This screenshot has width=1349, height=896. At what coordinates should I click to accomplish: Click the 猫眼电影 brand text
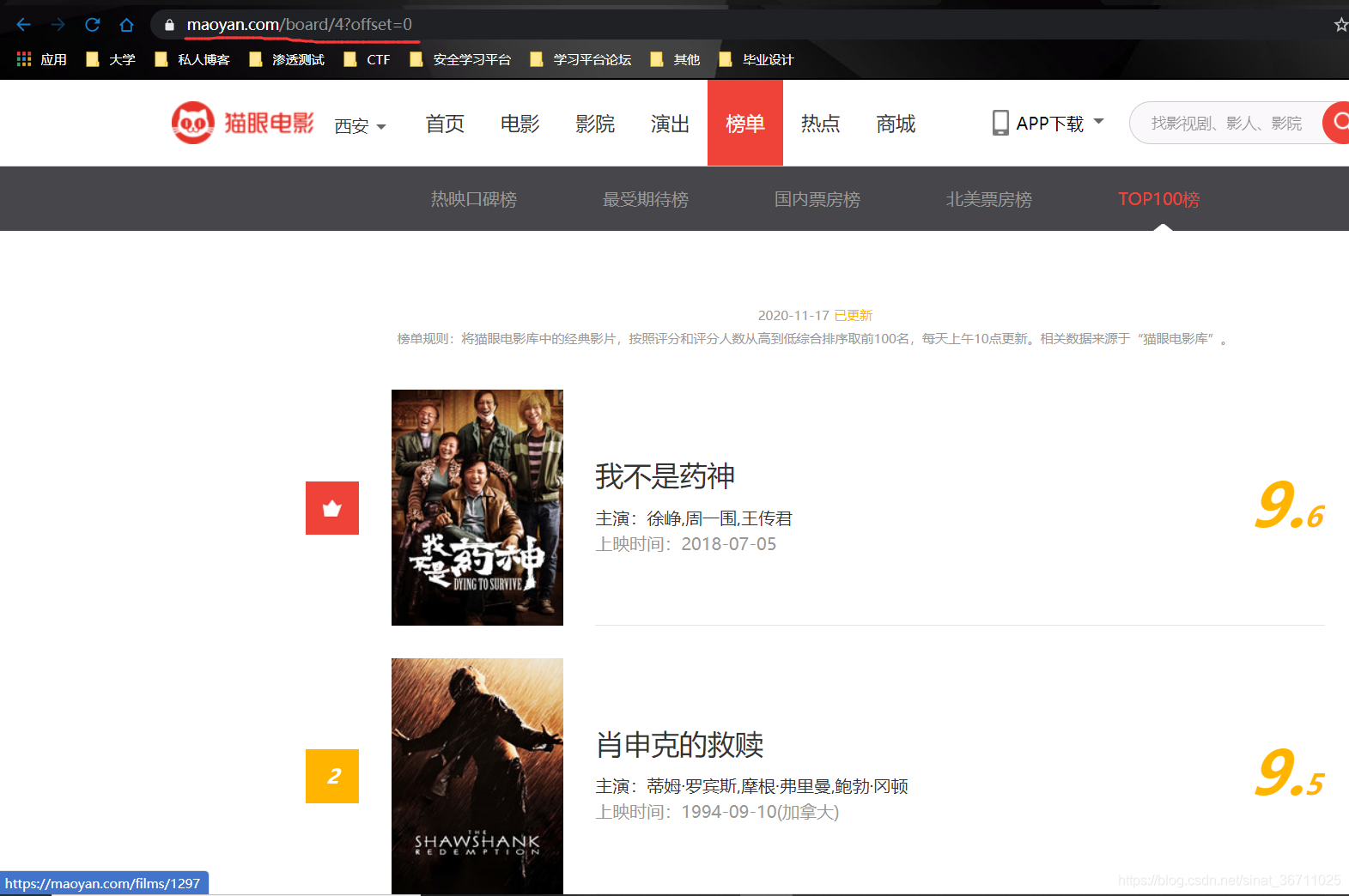pyautogui.click(x=269, y=123)
